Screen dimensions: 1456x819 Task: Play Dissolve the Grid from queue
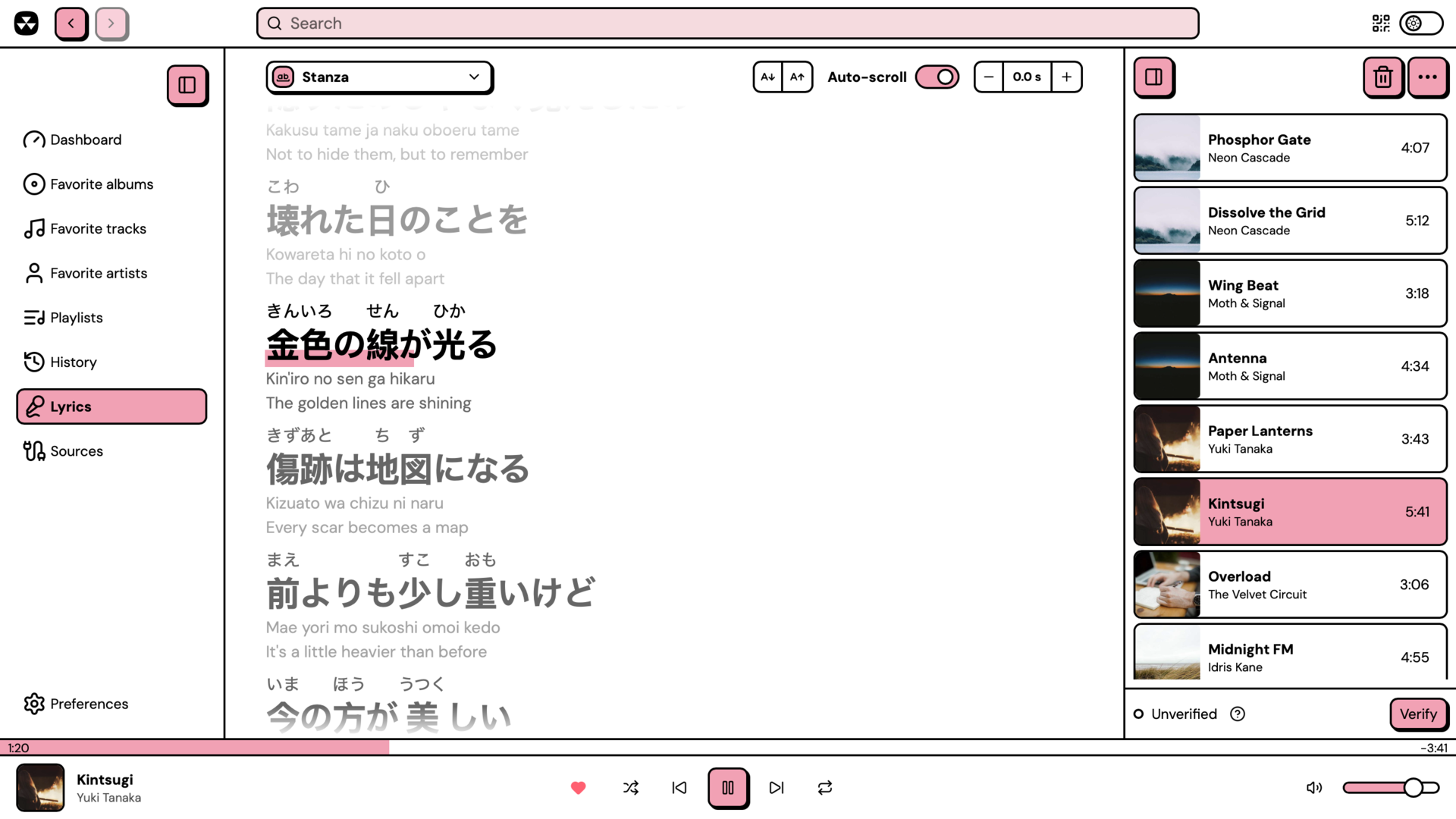[x=1290, y=221]
